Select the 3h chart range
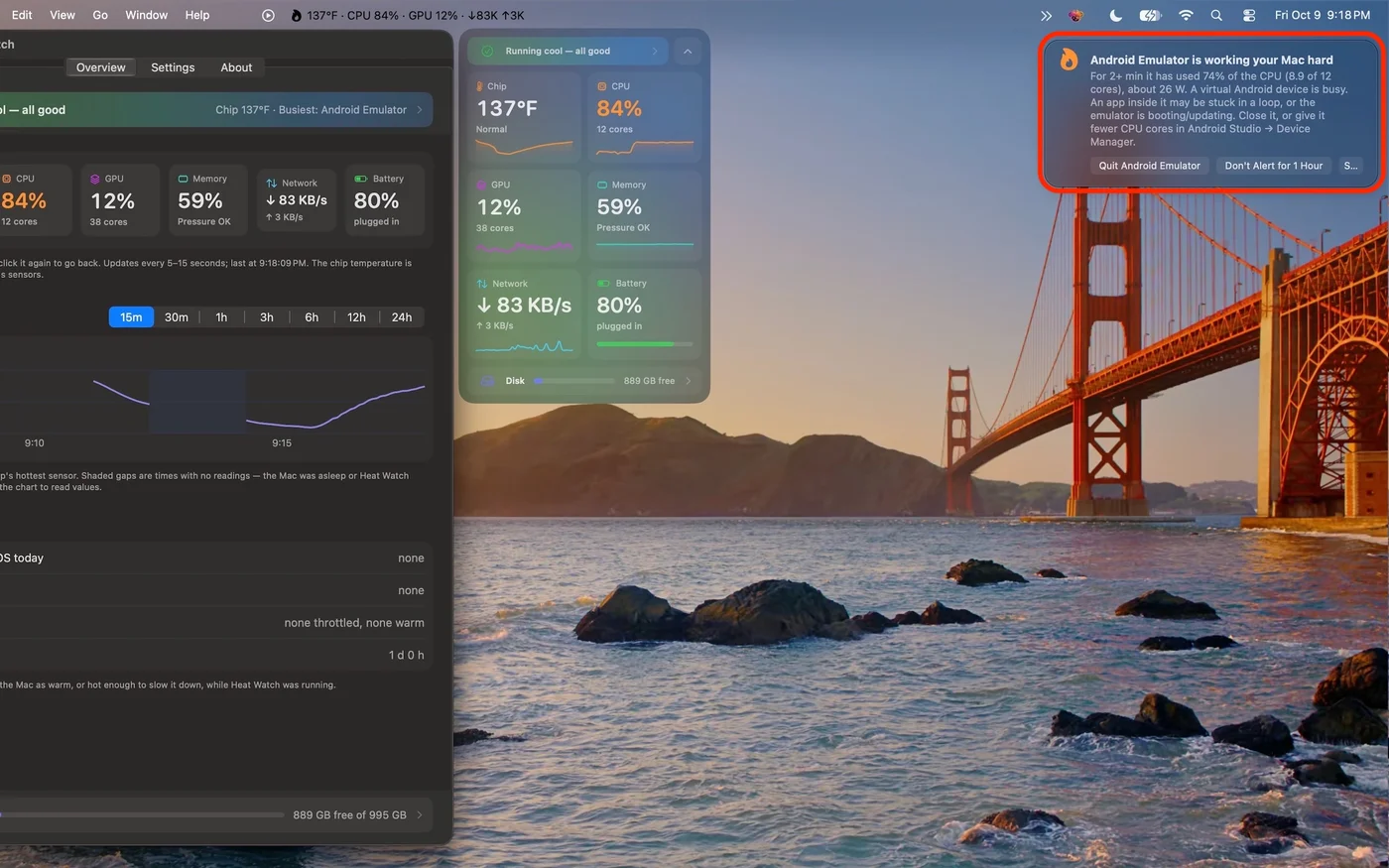Image resolution: width=1389 pixels, height=868 pixels. click(267, 317)
